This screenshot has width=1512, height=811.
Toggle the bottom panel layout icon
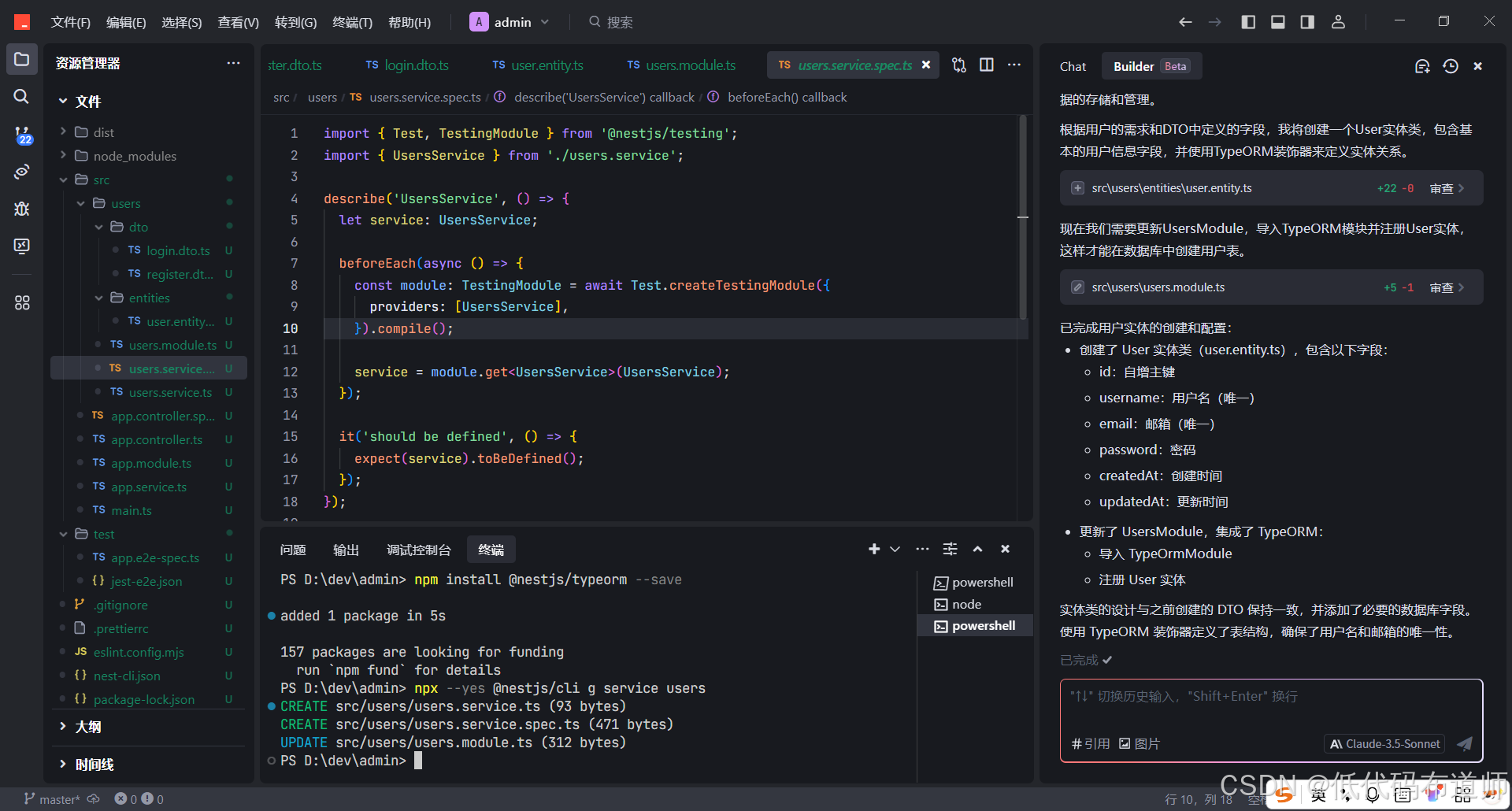(x=1278, y=22)
